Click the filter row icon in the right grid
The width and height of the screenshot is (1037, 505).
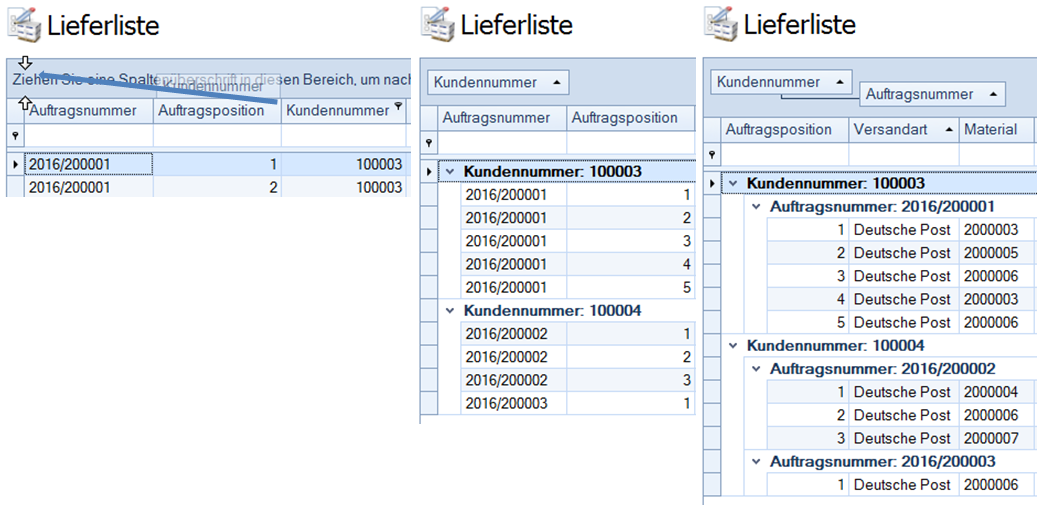tap(712, 155)
